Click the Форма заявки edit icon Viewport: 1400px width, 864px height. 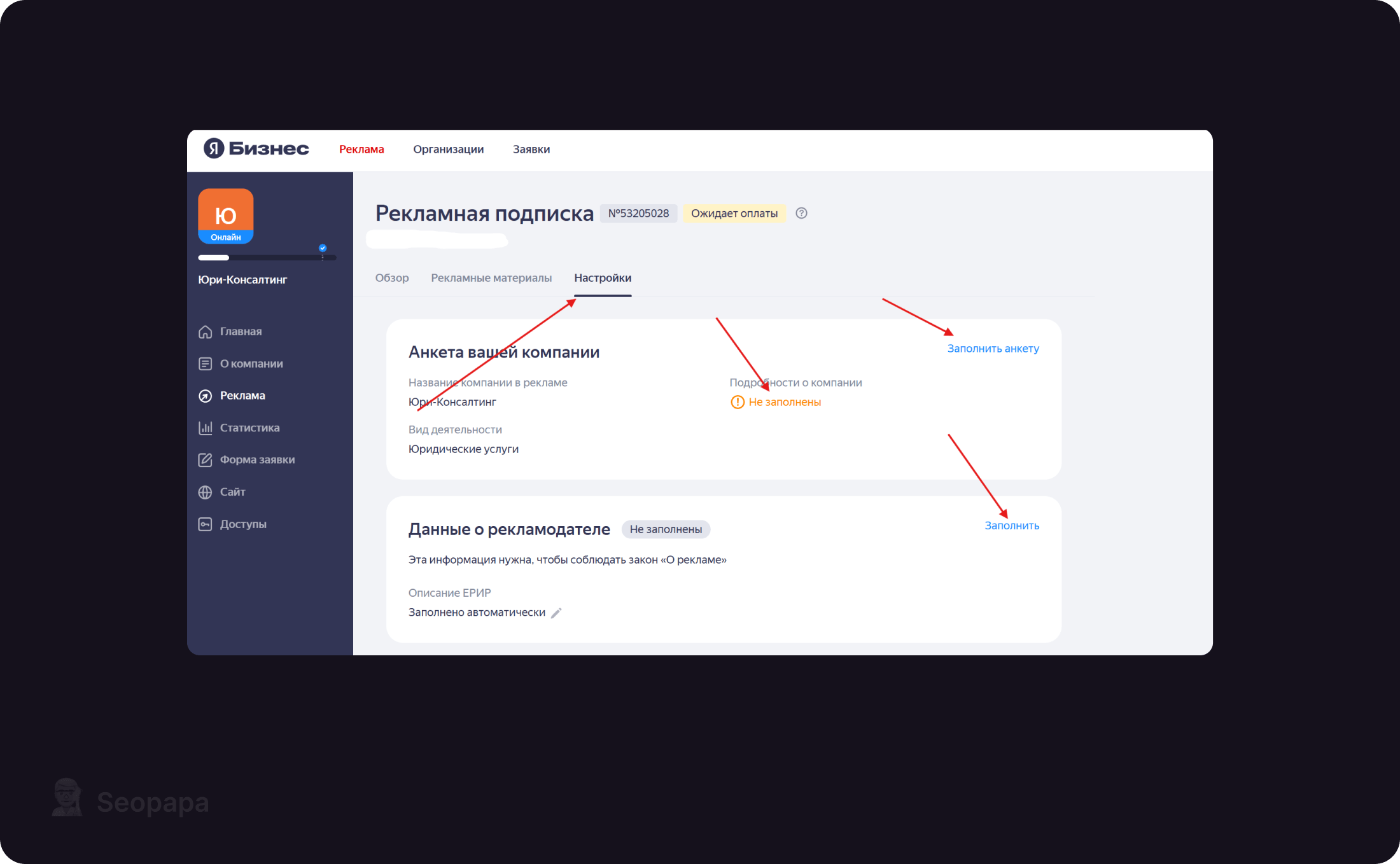click(205, 460)
